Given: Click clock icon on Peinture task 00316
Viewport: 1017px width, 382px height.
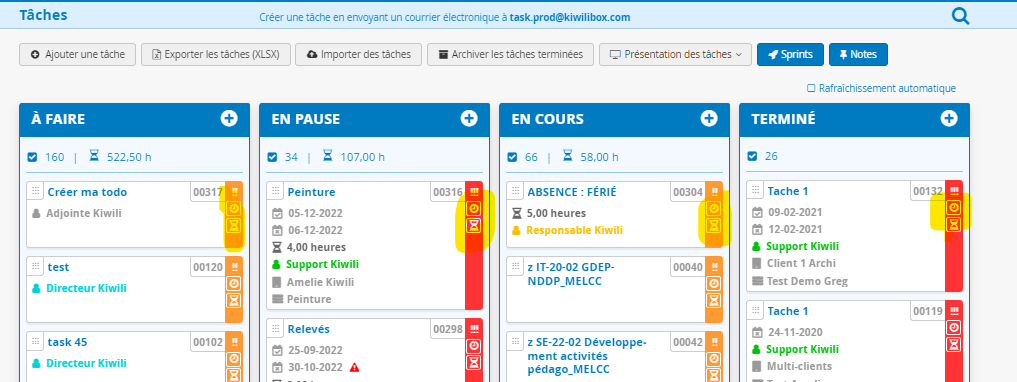Looking at the screenshot, I should point(474,209).
